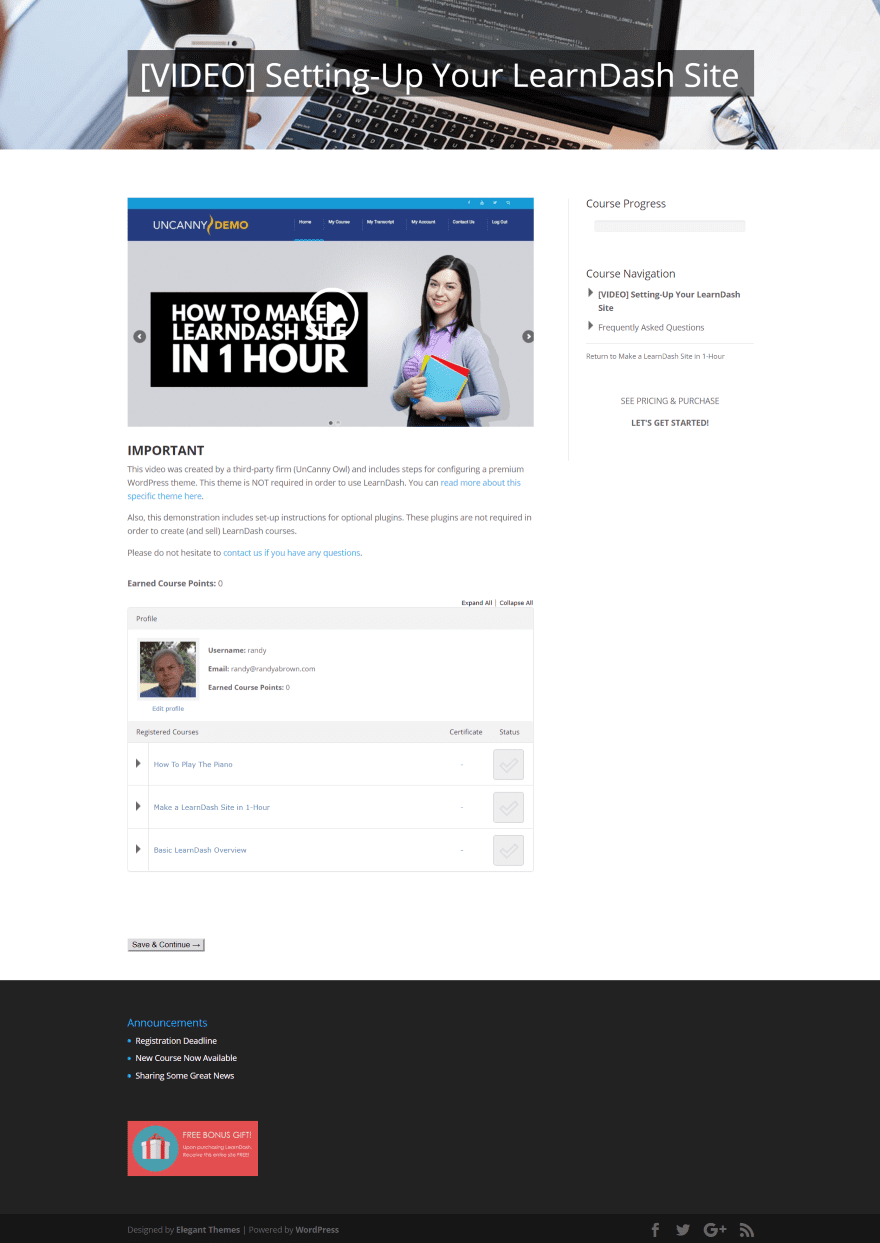This screenshot has width=880, height=1243.
Task: Open Contact Us in demo menu
Action: (463, 221)
